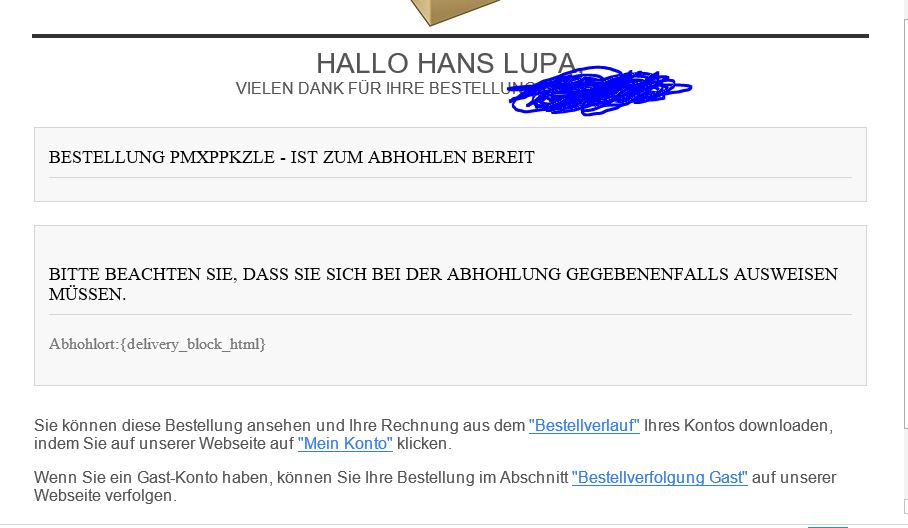Image resolution: width=908 pixels, height=528 pixels.
Task: Click the dark horizontal divider line below the logo
Action: pyautogui.click(x=451, y=36)
